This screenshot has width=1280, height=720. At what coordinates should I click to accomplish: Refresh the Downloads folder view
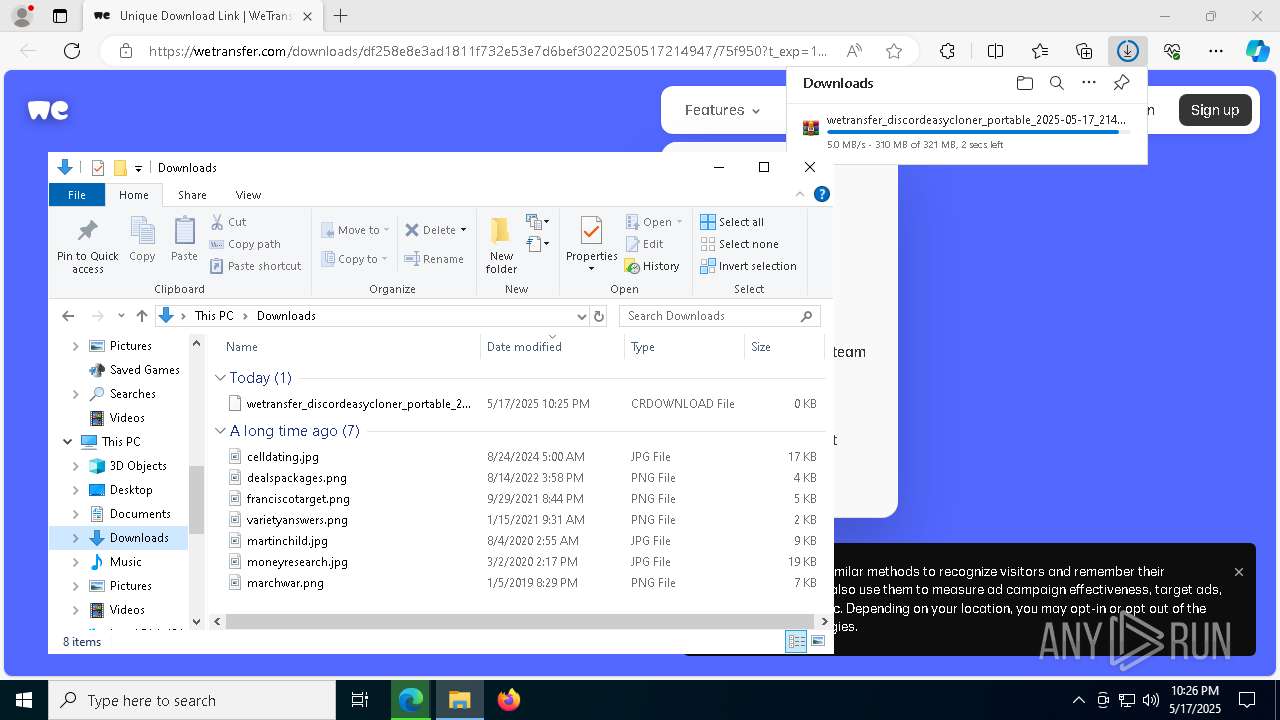tap(599, 316)
